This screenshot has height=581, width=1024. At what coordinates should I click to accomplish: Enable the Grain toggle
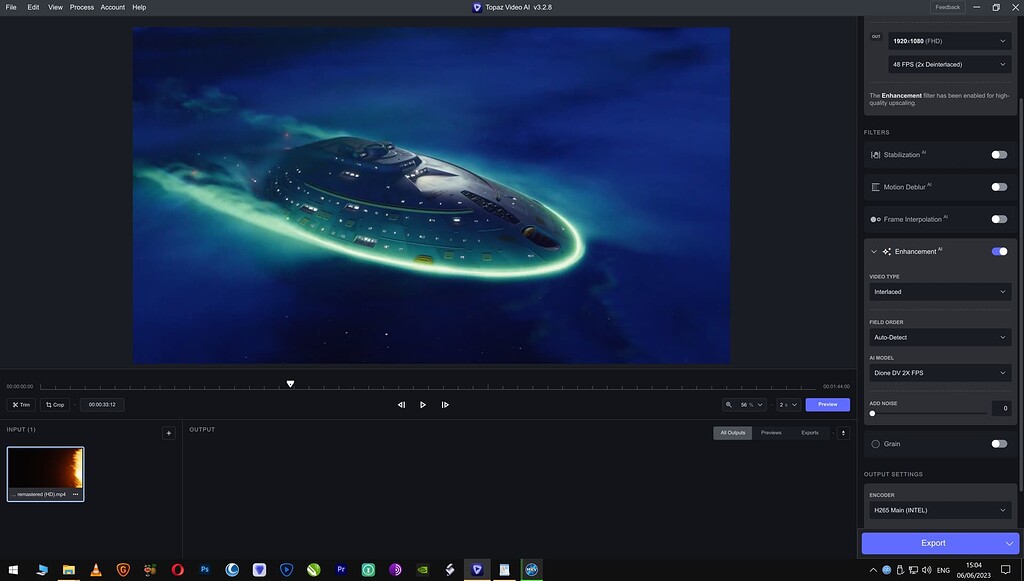pos(999,444)
